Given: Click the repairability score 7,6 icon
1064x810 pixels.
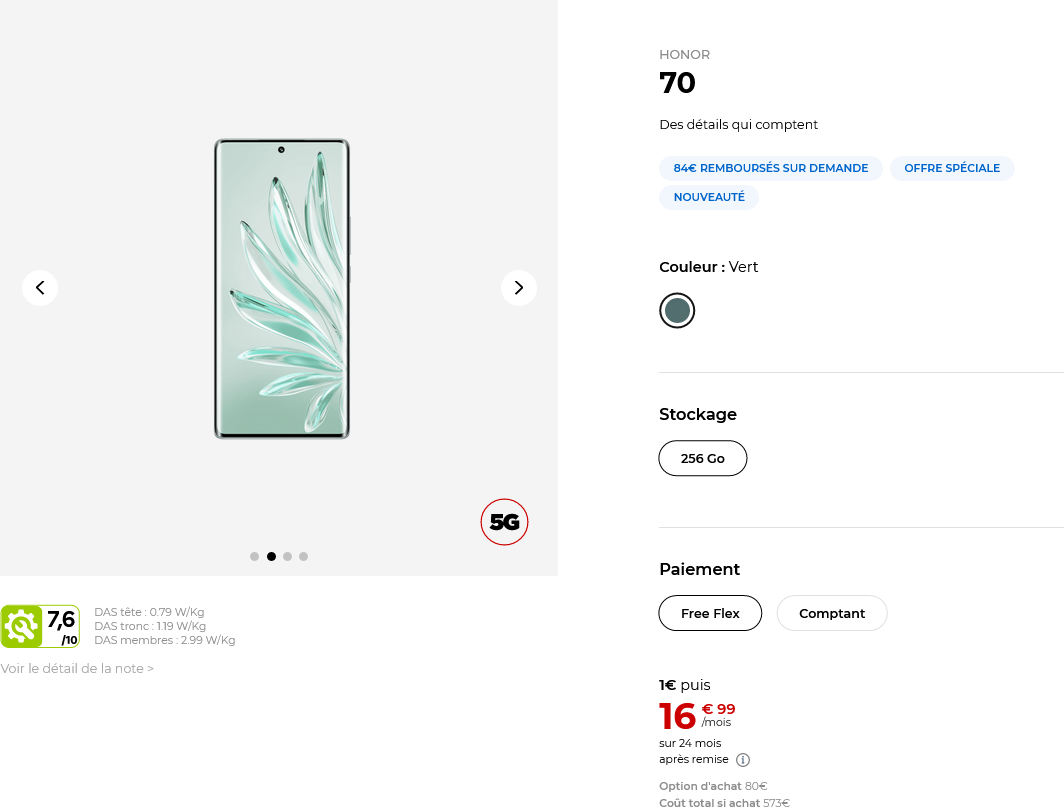Looking at the screenshot, I should click(x=40, y=627).
